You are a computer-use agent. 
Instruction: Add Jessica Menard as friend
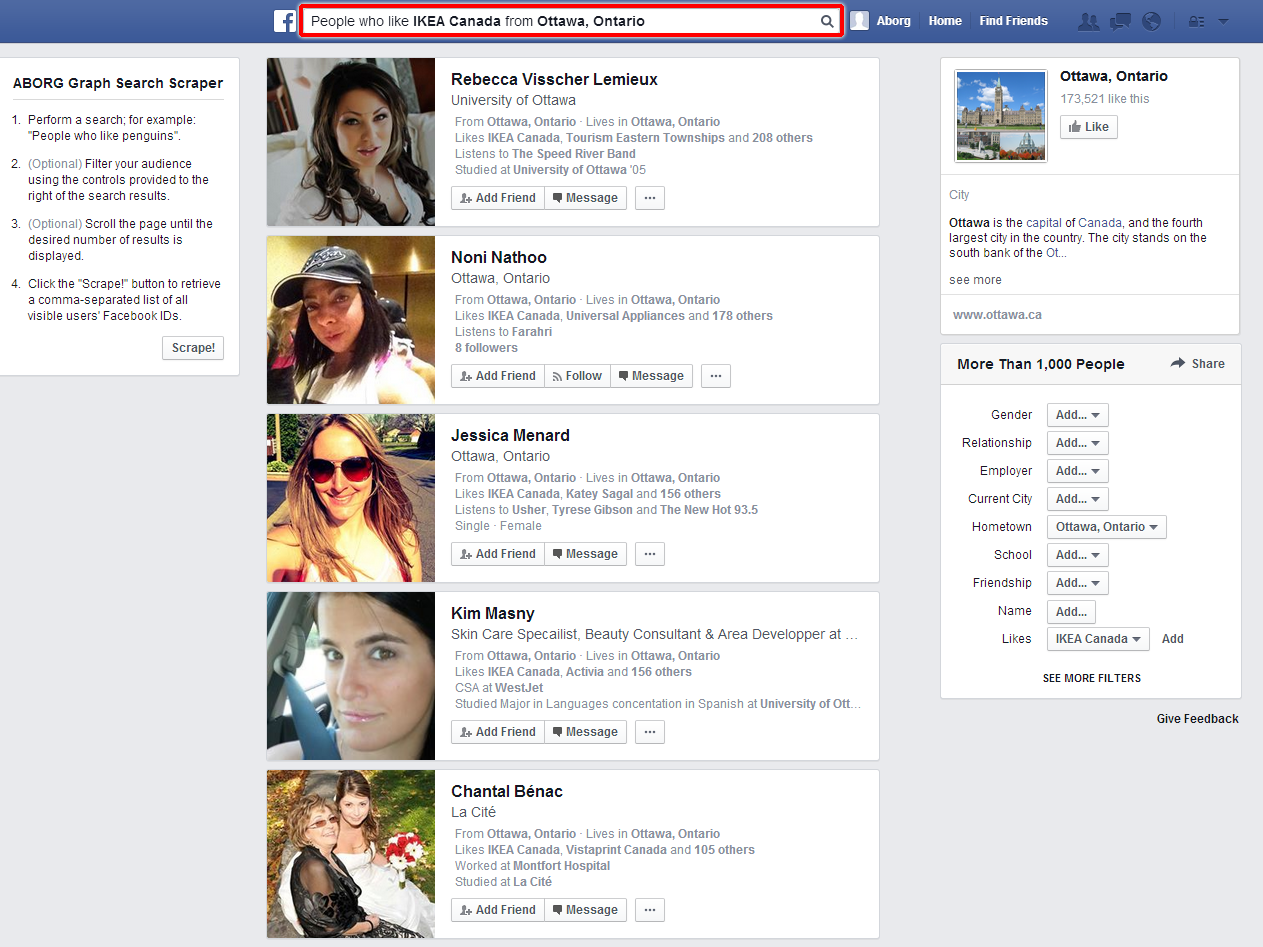[498, 554]
